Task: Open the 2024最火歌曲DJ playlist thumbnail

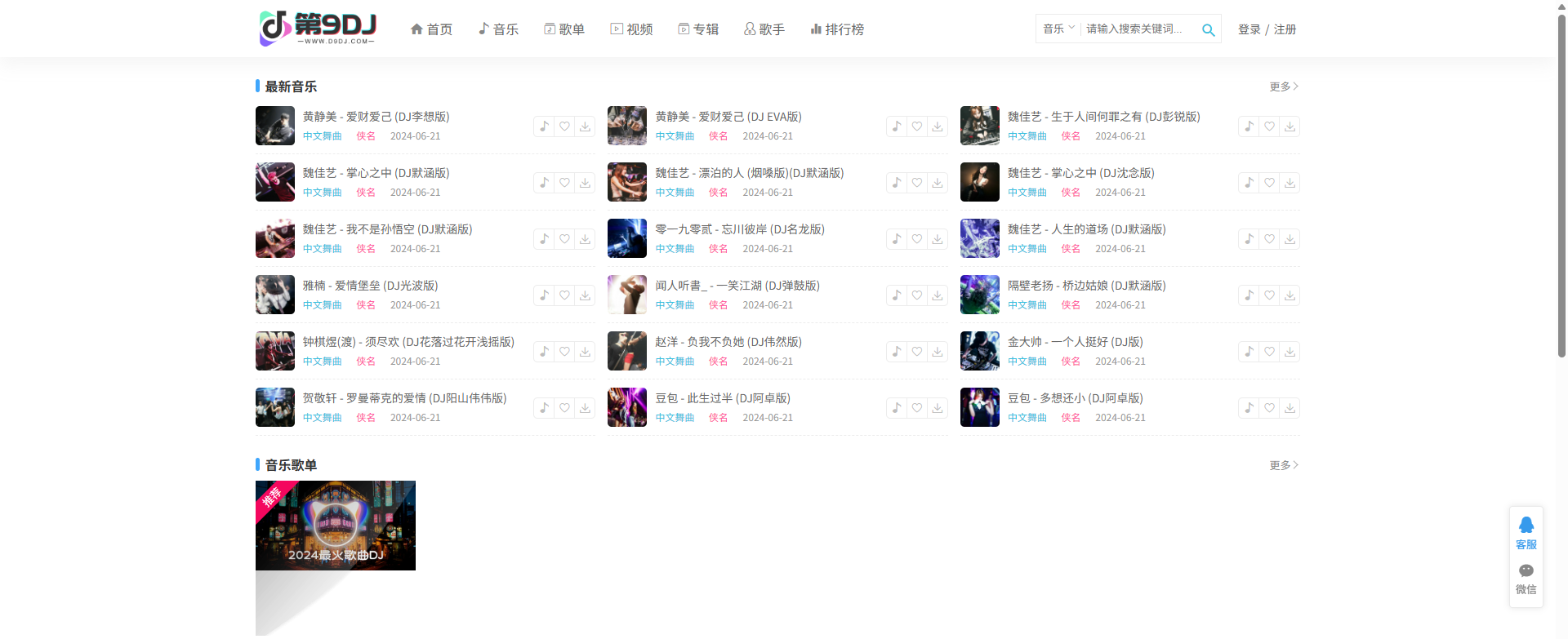Action: (x=336, y=526)
